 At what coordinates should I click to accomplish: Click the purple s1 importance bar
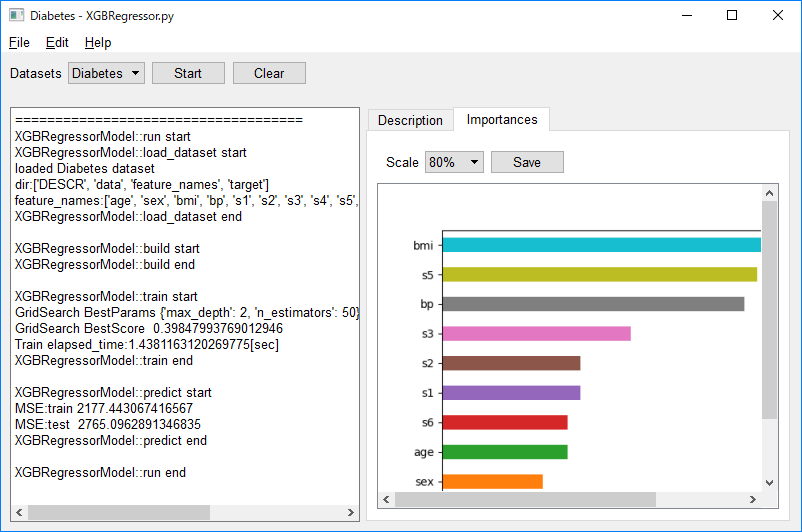pyautogui.click(x=511, y=393)
